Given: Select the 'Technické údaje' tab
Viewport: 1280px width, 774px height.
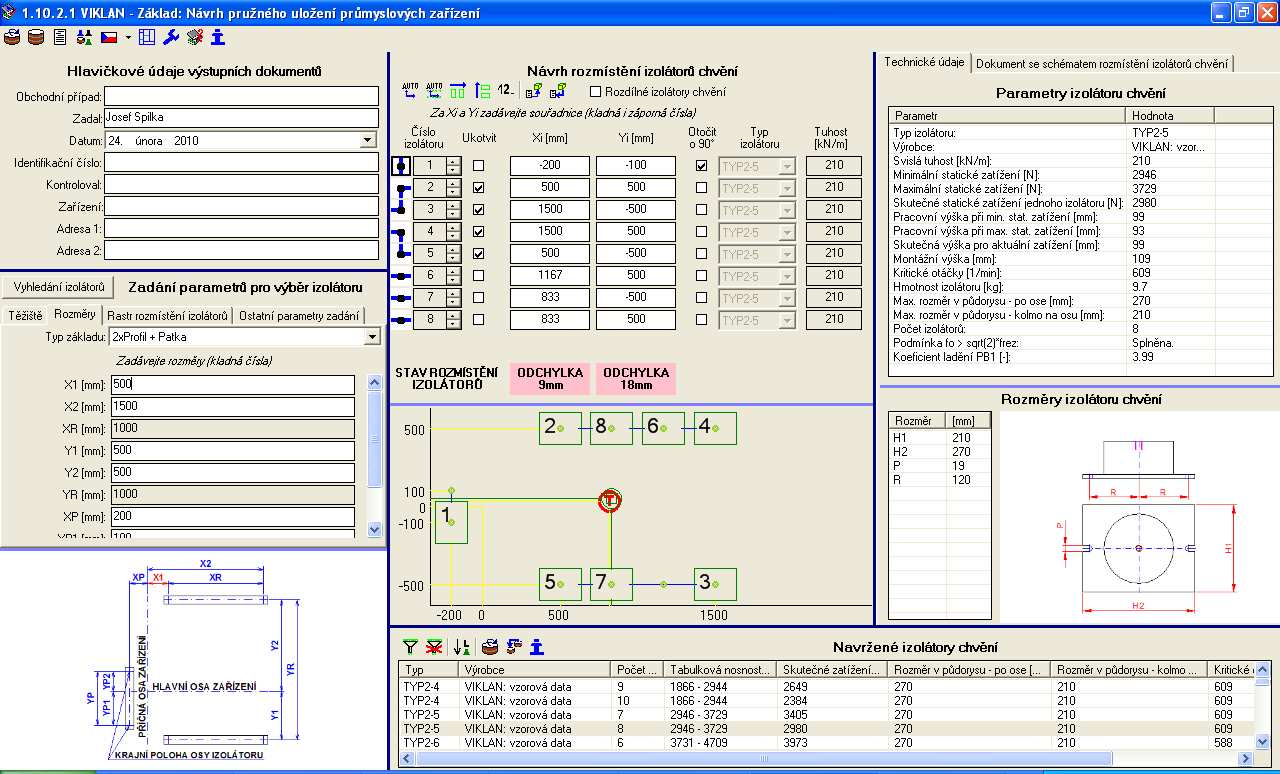Looking at the screenshot, I should pos(923,62).
